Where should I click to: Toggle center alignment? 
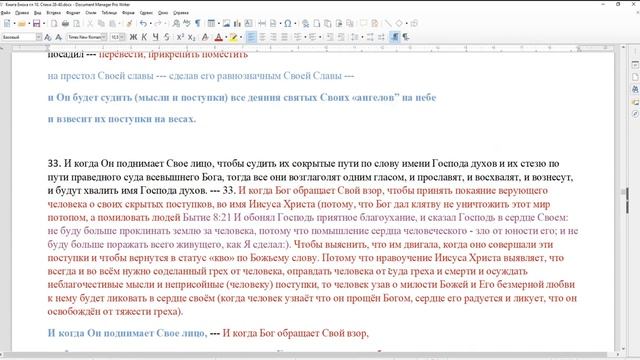[x=262, y=37]
